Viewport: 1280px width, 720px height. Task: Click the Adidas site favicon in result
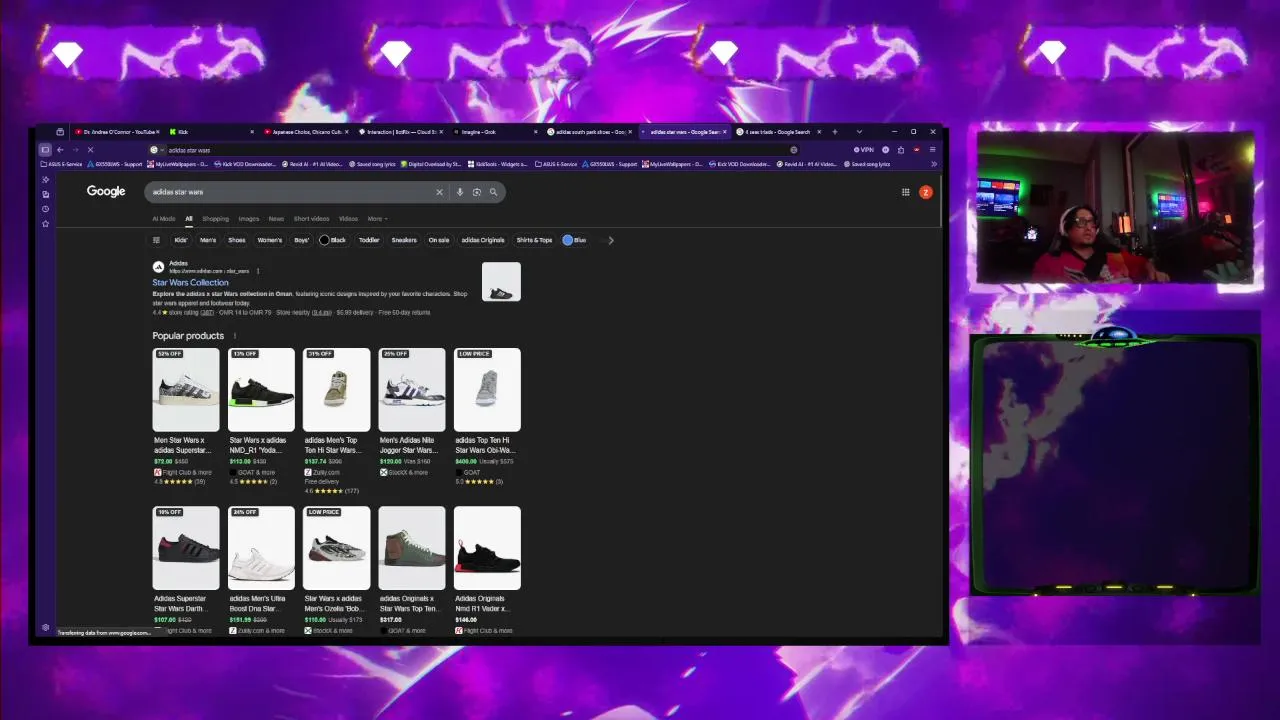[x=158, y=267]
